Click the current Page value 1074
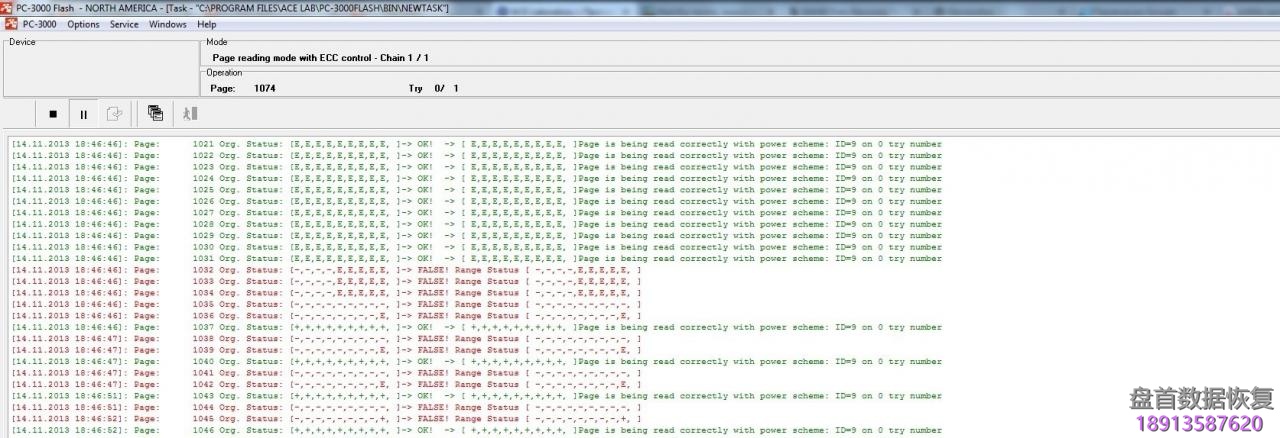1280x438 pixels. click(x=264, y=88)
